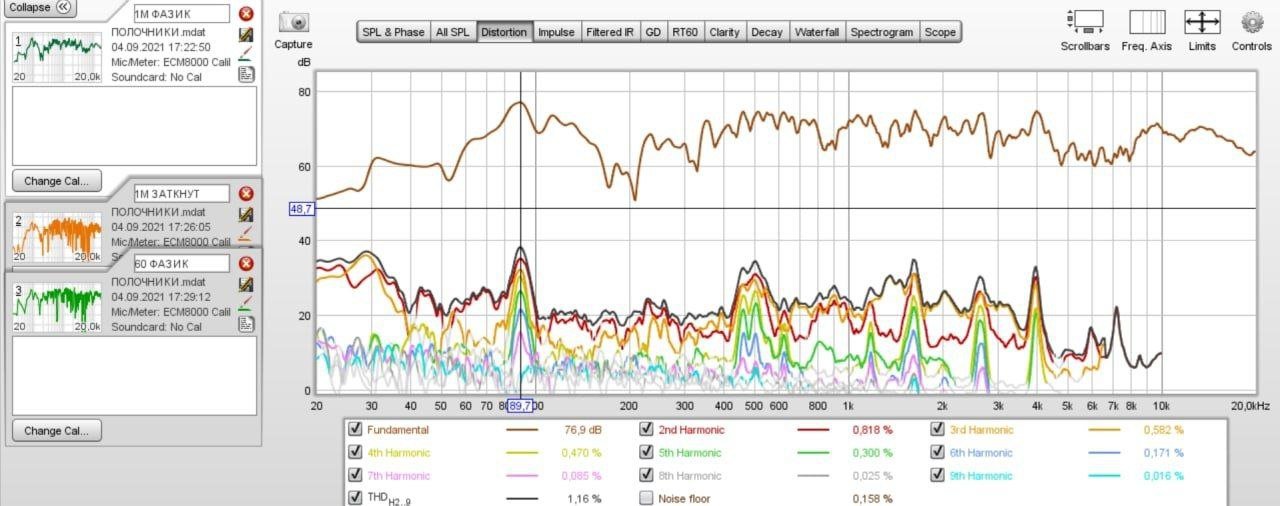Open the SPL & Phase tab
The image size is (1280, 506).
tap(394, 32)
